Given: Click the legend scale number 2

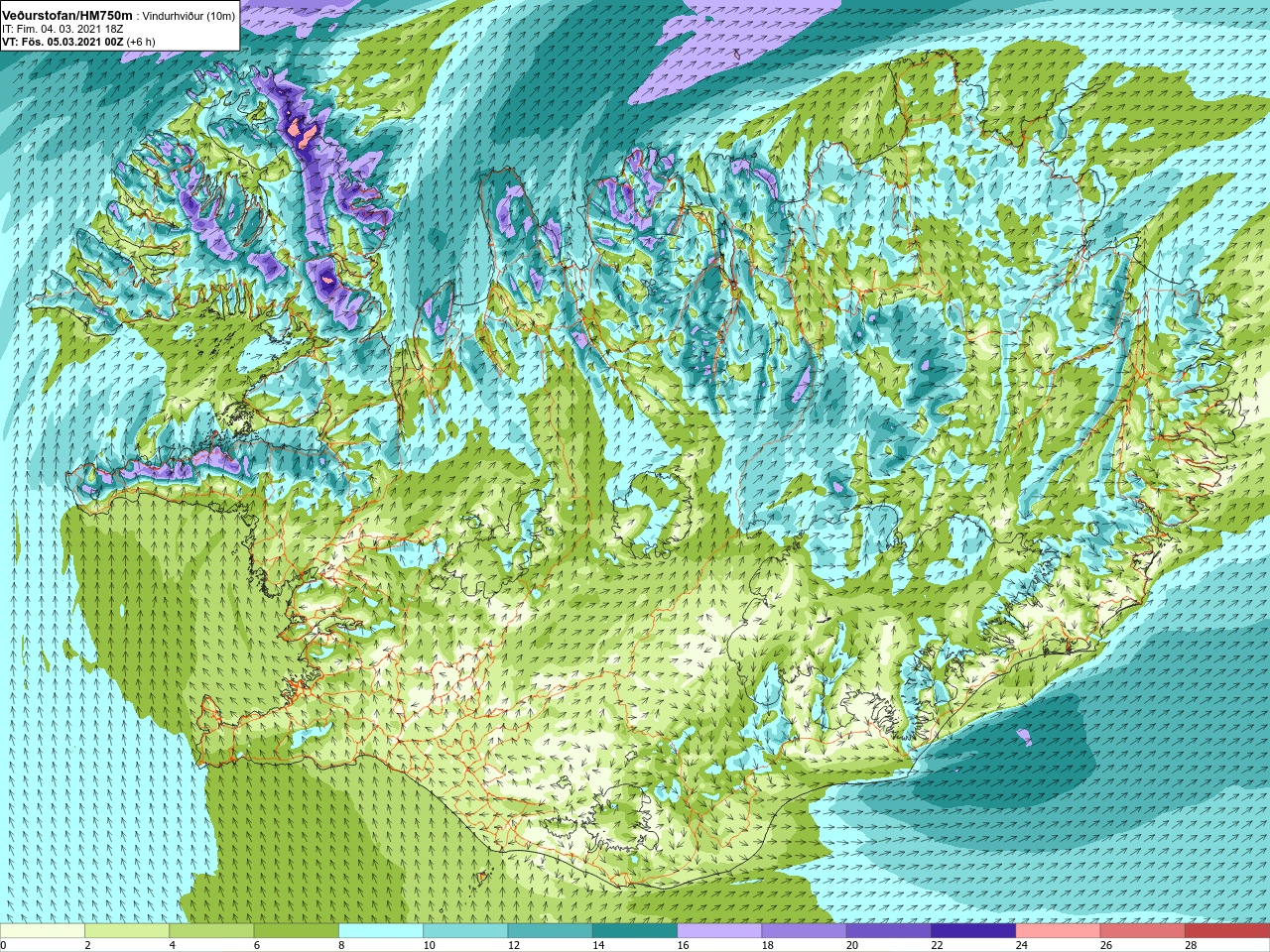Looking at the screenshot, I should point(88,945).
